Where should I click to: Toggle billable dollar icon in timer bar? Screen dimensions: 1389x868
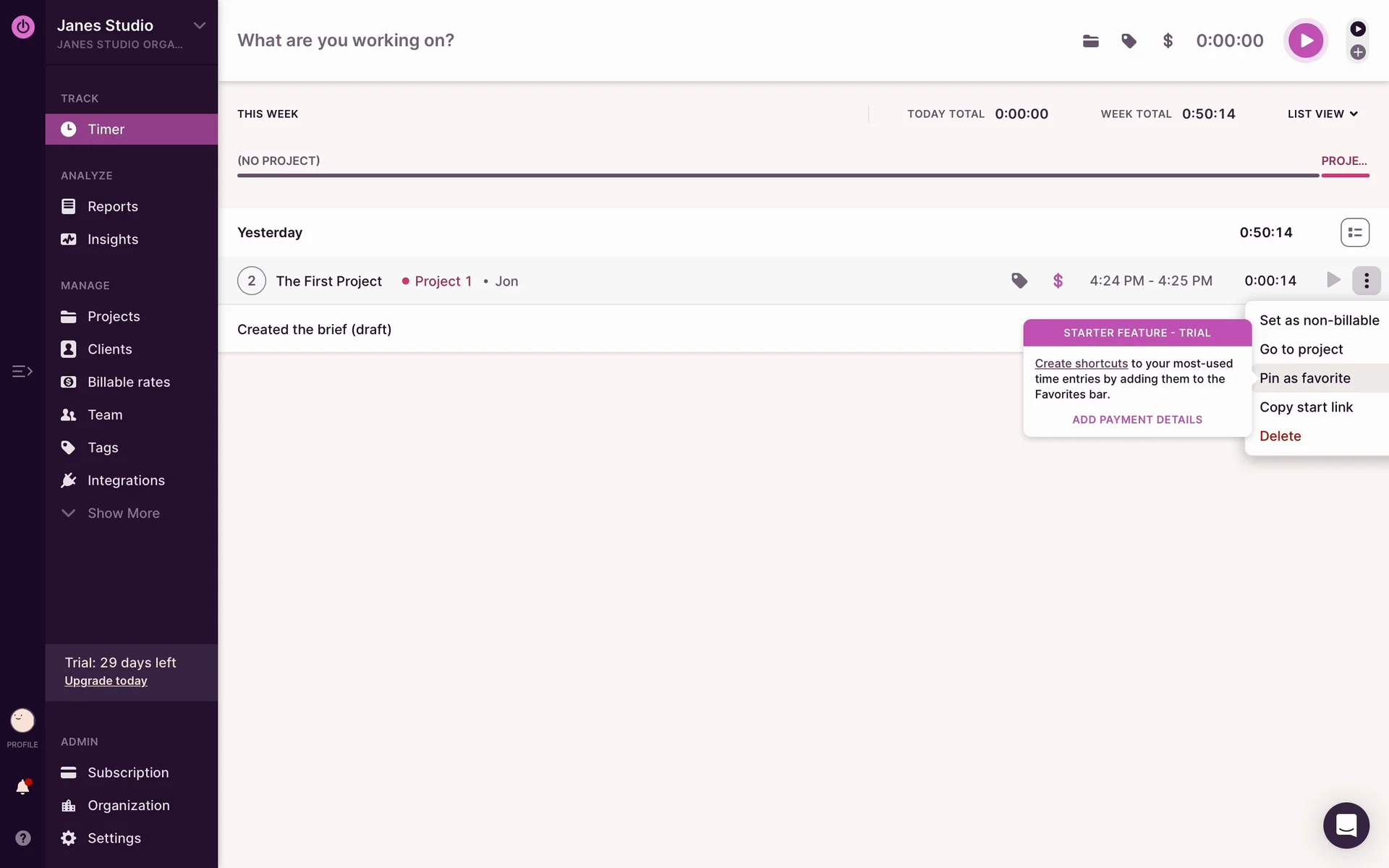click(x=1167, y=41)
